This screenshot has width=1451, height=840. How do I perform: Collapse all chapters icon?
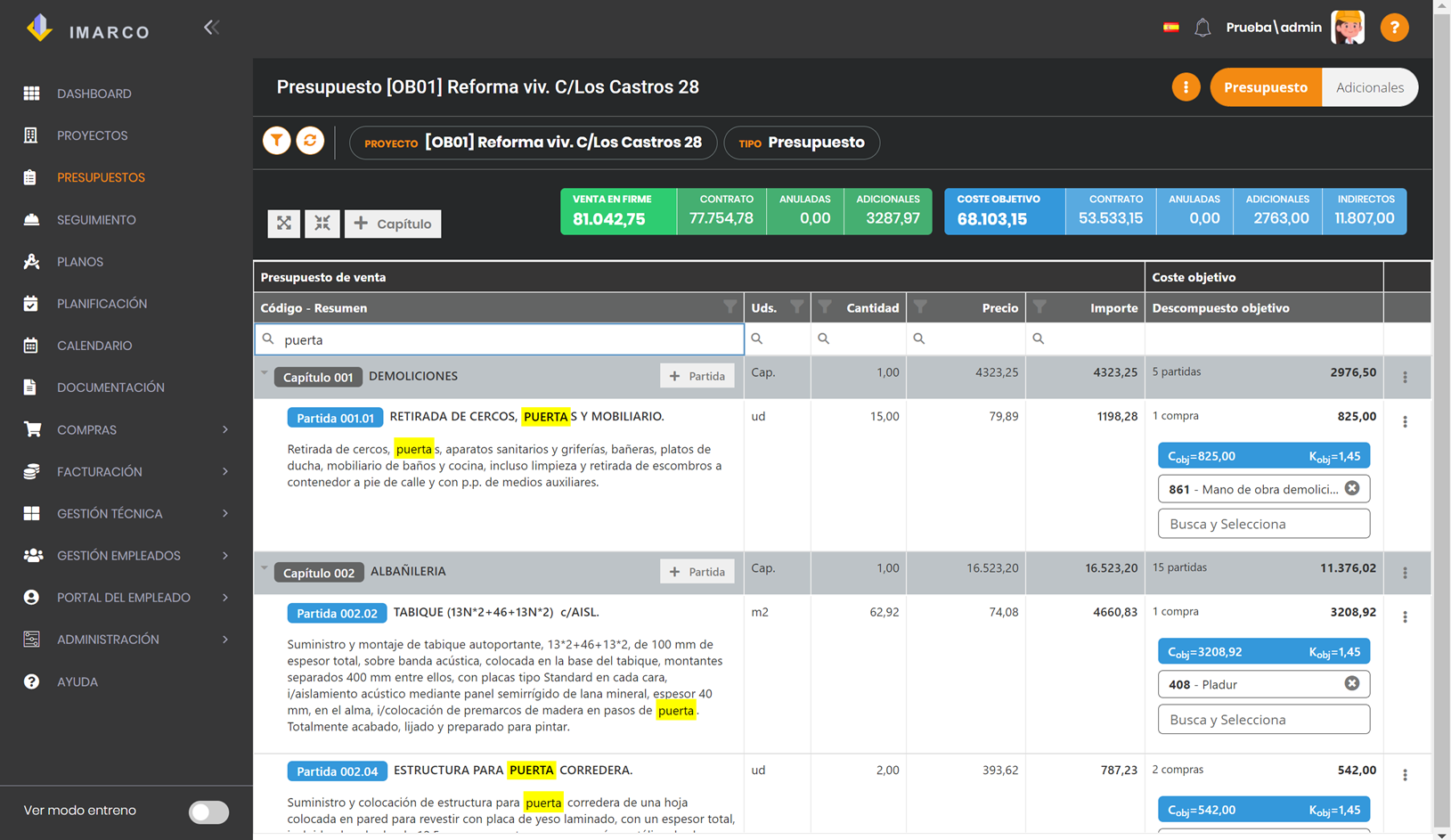322,224
